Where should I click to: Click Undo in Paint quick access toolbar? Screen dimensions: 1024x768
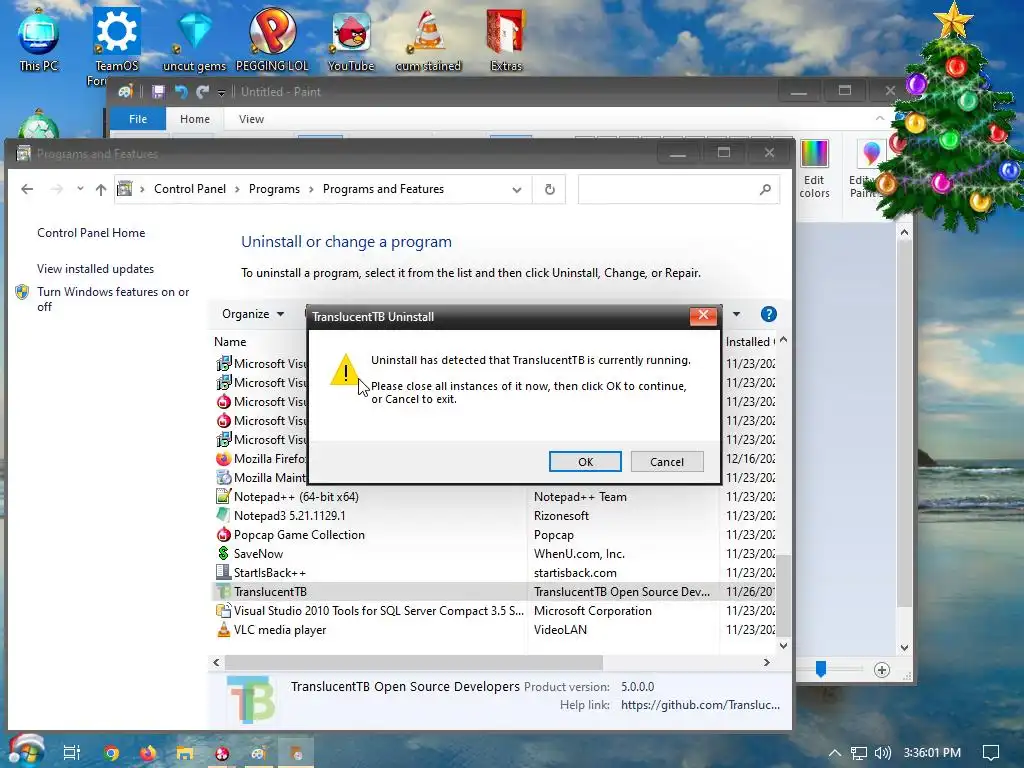coord(181,92)
